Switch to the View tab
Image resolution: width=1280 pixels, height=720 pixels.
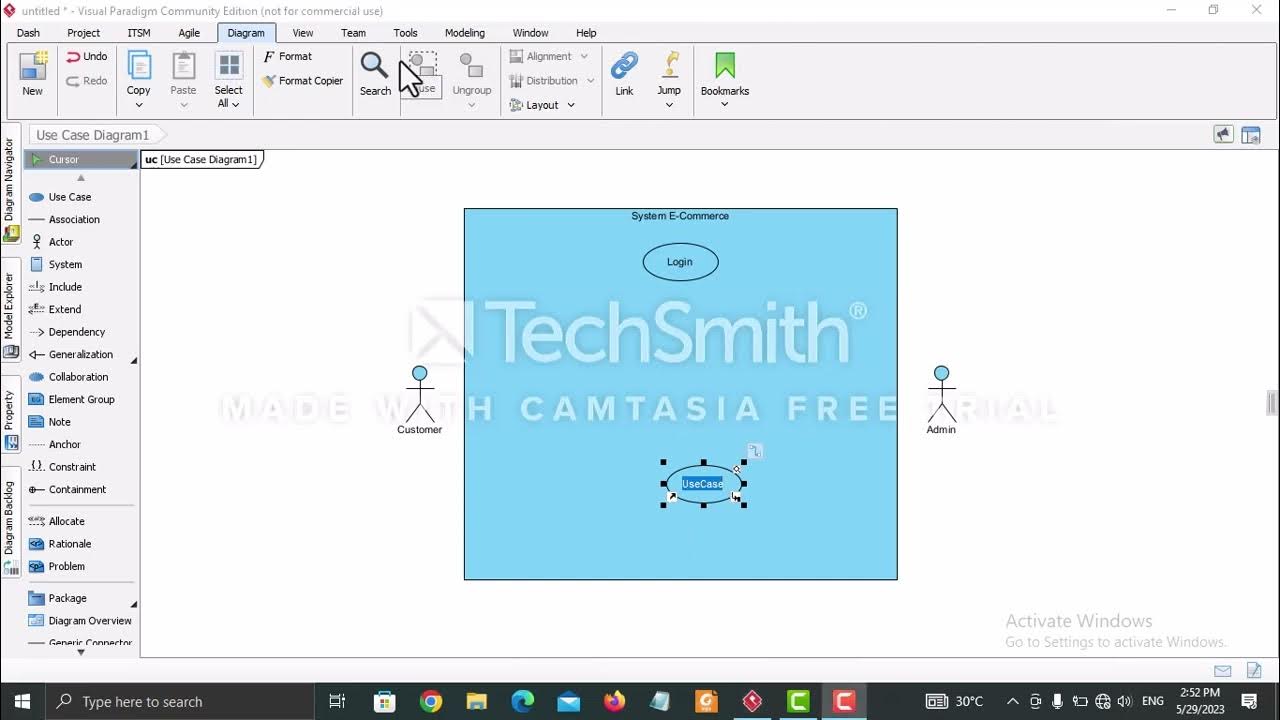pos(303,33)
